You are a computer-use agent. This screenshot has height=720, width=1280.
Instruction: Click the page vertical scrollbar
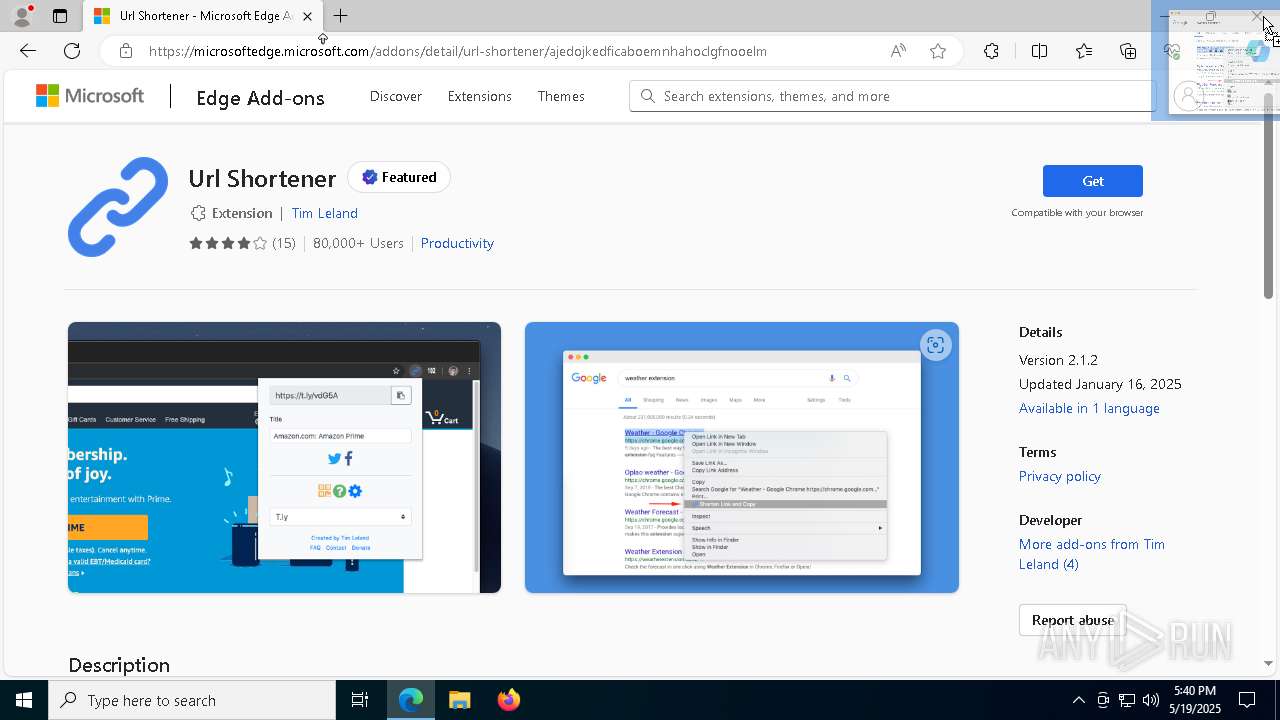tap(1269, 195)
